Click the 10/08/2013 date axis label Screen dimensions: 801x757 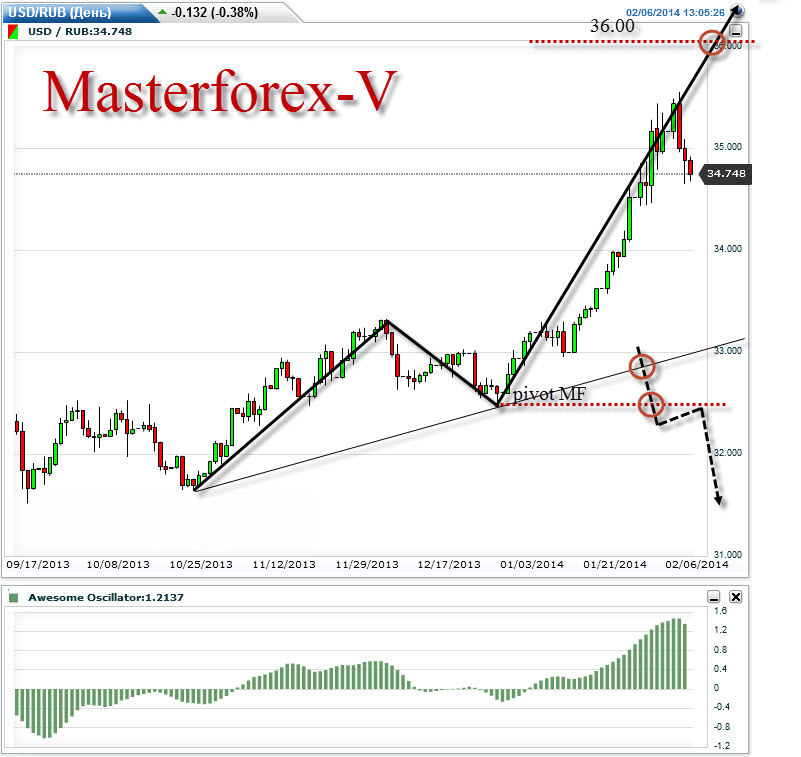(x=118, y=564)
